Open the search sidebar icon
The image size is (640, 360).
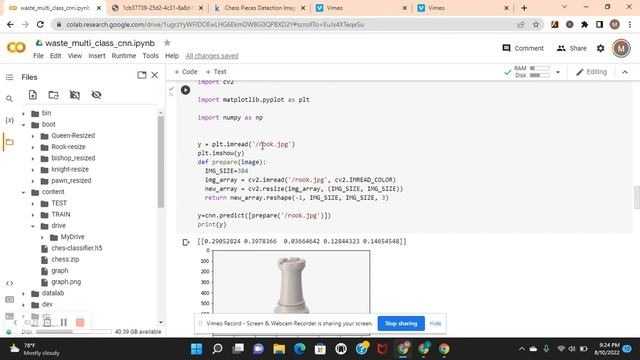click(x=9, y=99)
